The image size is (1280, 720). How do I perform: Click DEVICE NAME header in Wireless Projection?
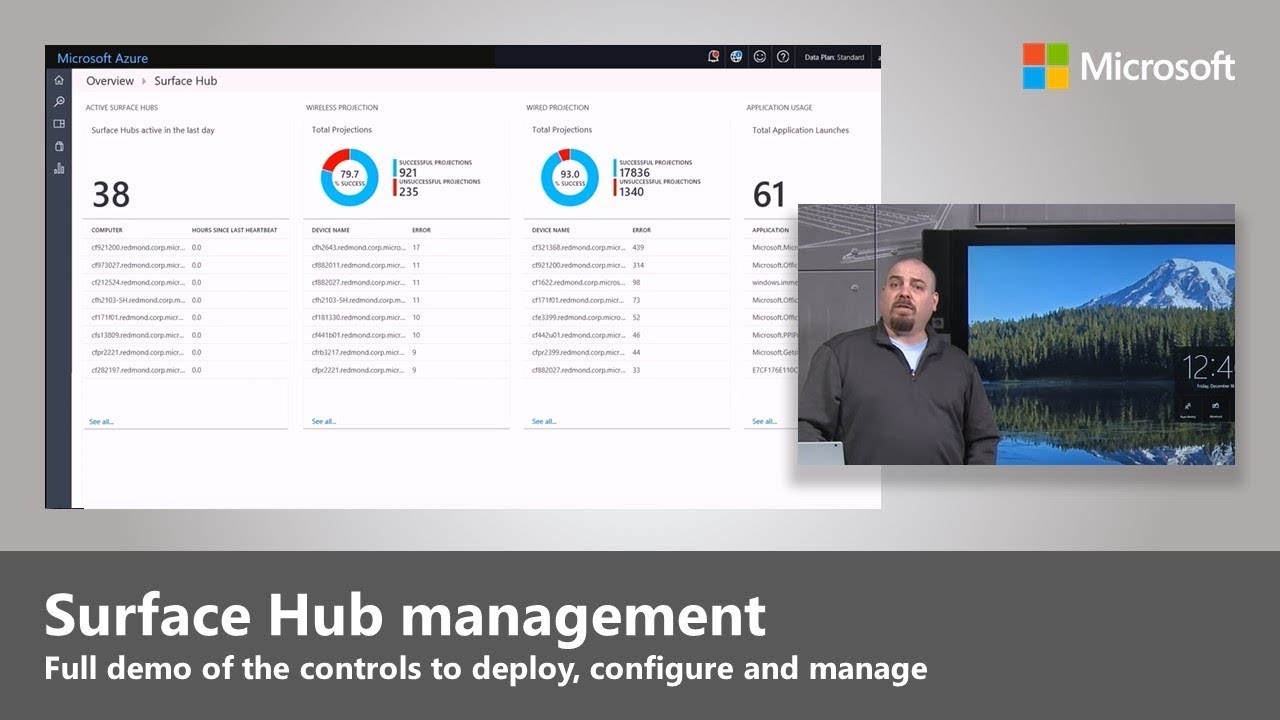click(x=329, y=230)
